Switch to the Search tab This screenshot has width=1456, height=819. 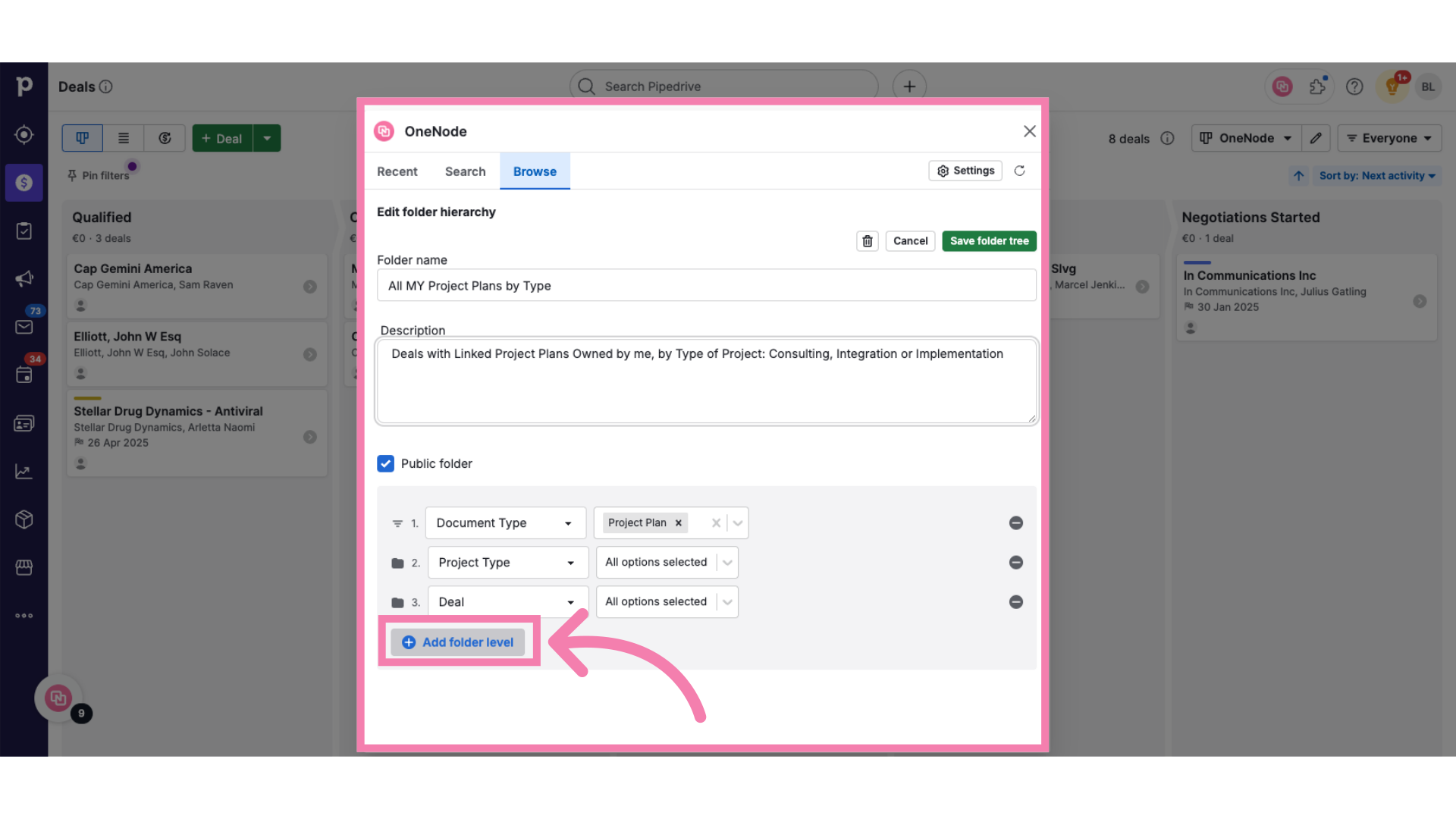[465, 170]
